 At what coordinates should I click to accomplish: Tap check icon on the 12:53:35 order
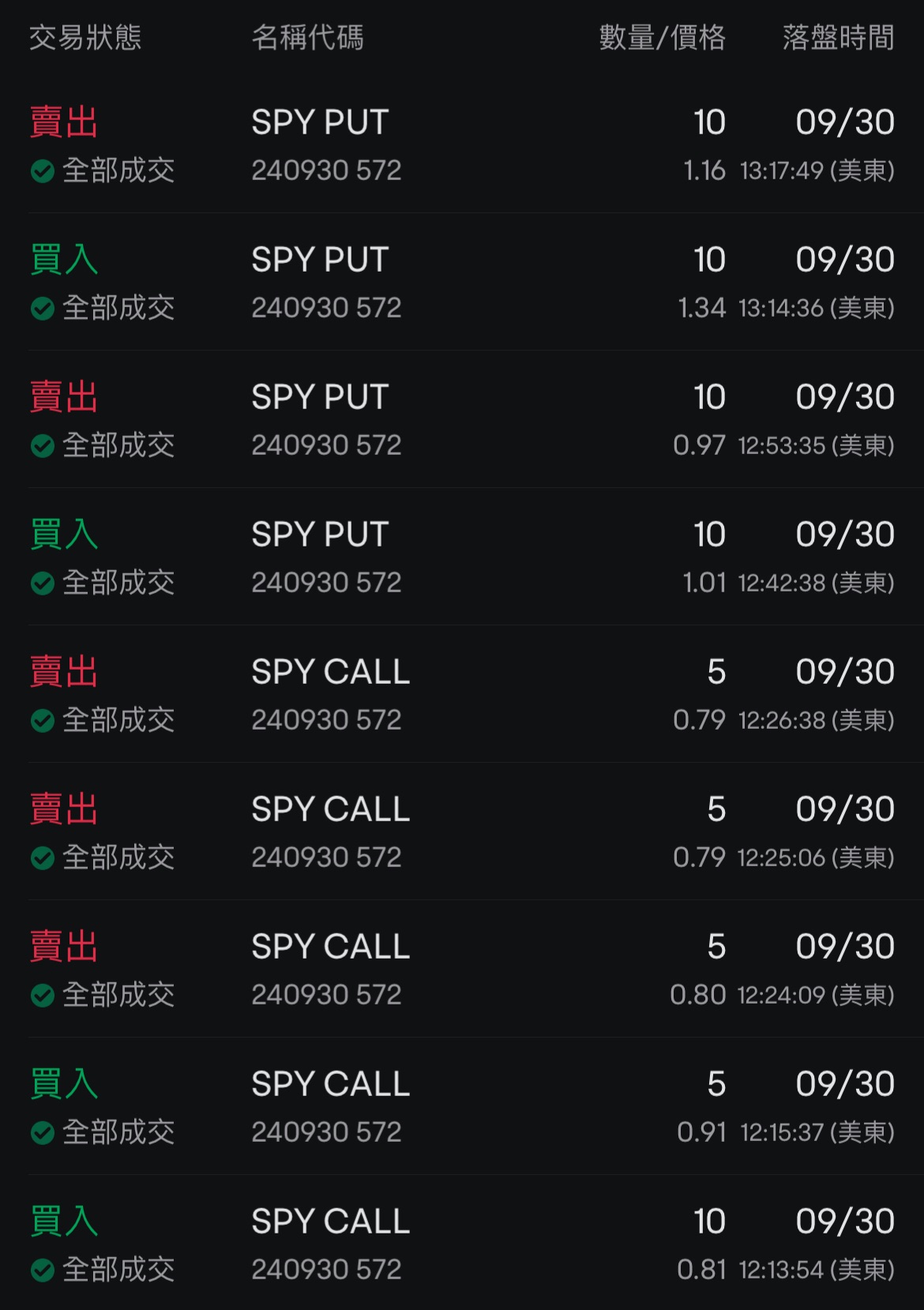click(x=43, y=445)
